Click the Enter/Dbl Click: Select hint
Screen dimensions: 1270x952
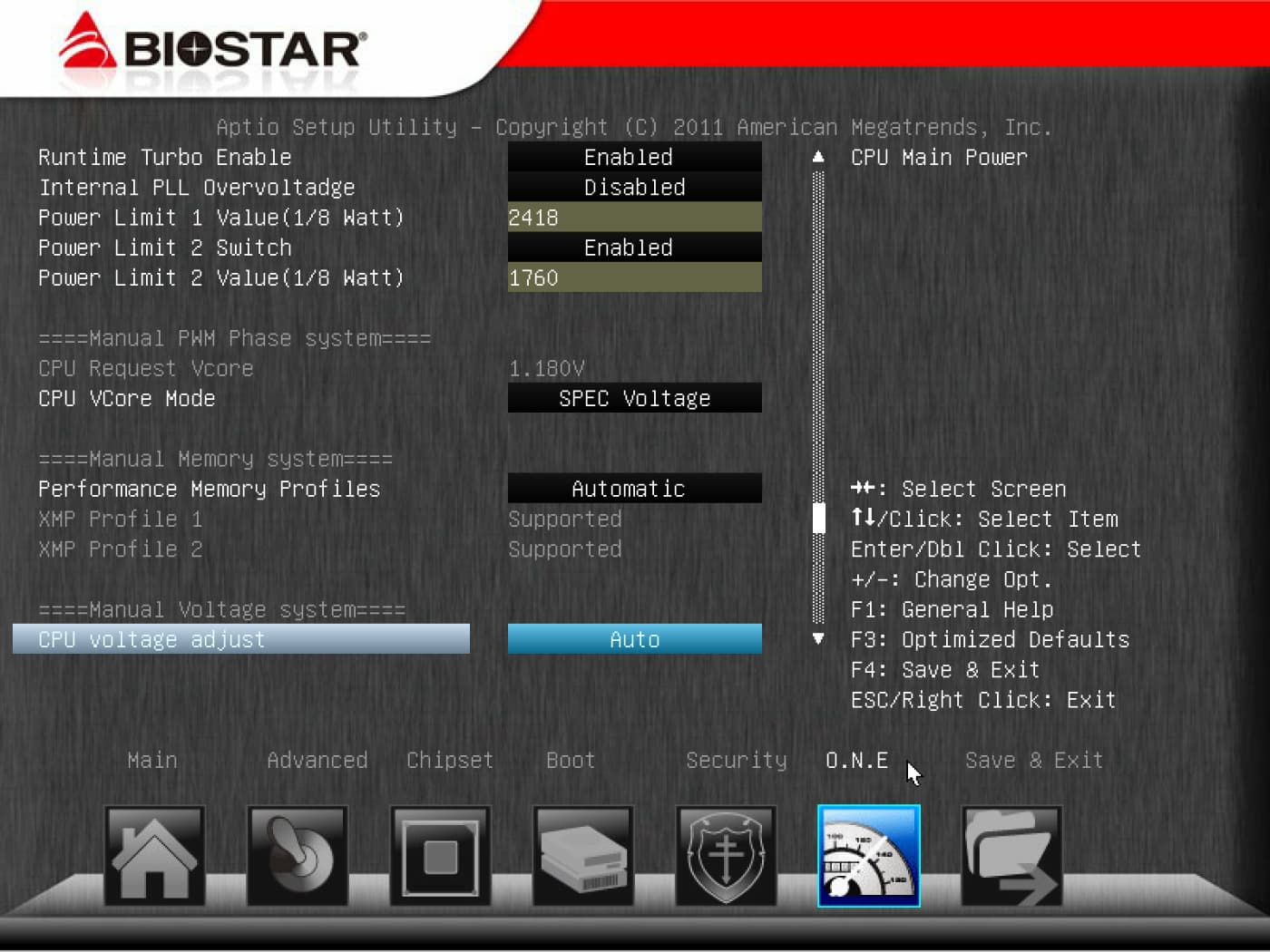996,549
